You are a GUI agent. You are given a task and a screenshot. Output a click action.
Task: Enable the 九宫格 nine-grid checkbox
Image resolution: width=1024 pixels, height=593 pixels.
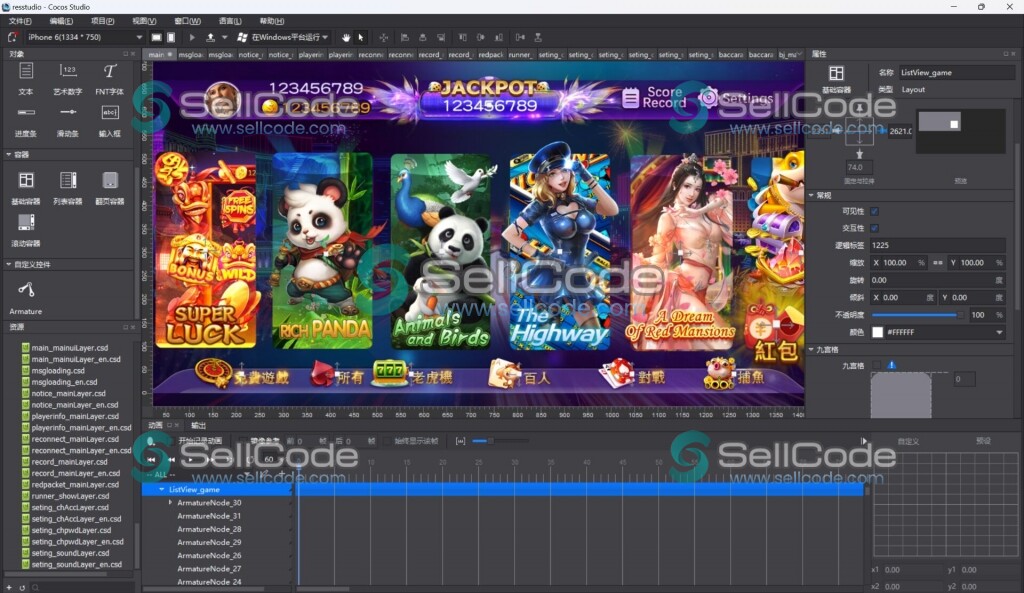tap(876, 365)
